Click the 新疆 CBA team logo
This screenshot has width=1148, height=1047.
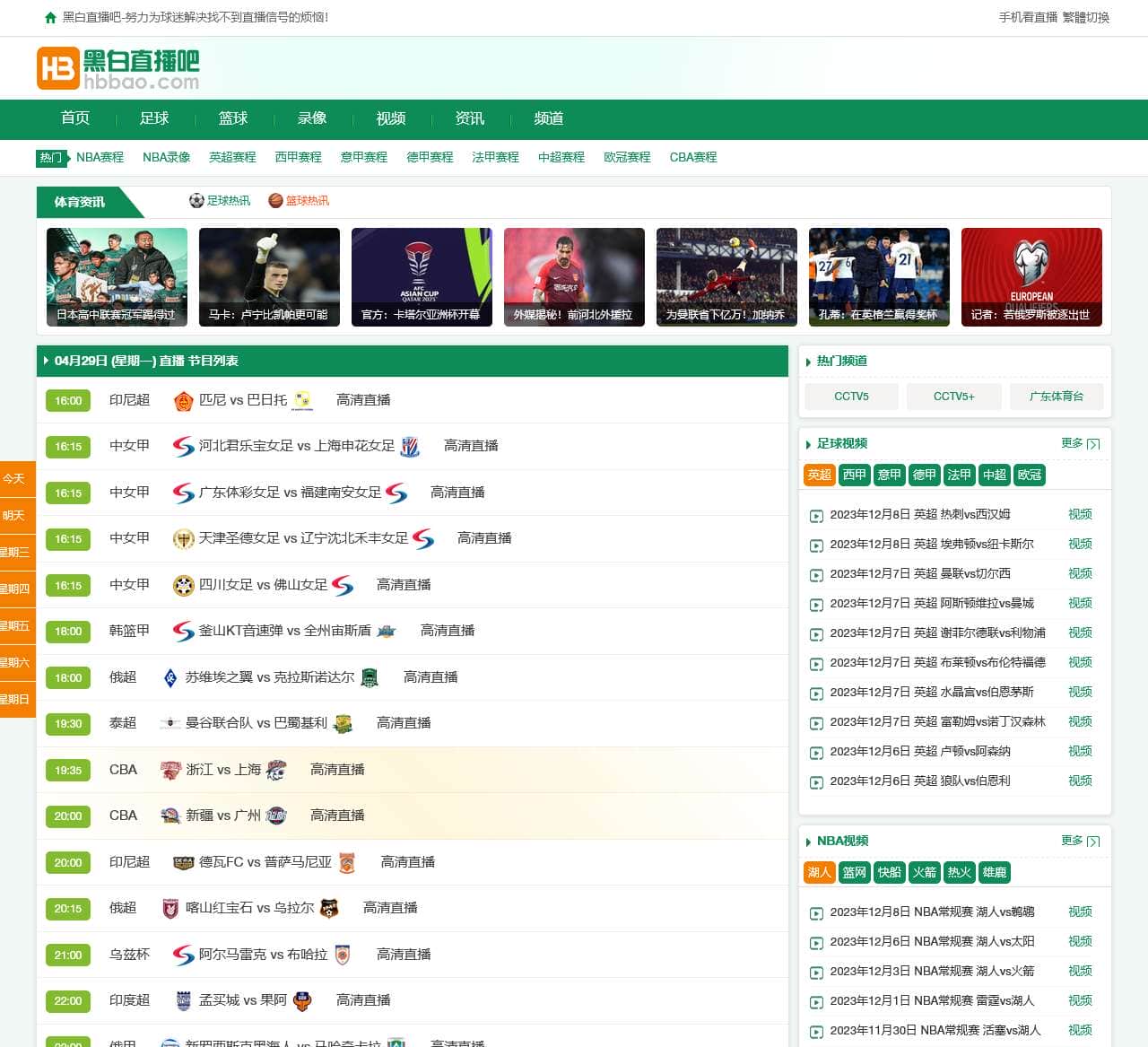(170, 816)
